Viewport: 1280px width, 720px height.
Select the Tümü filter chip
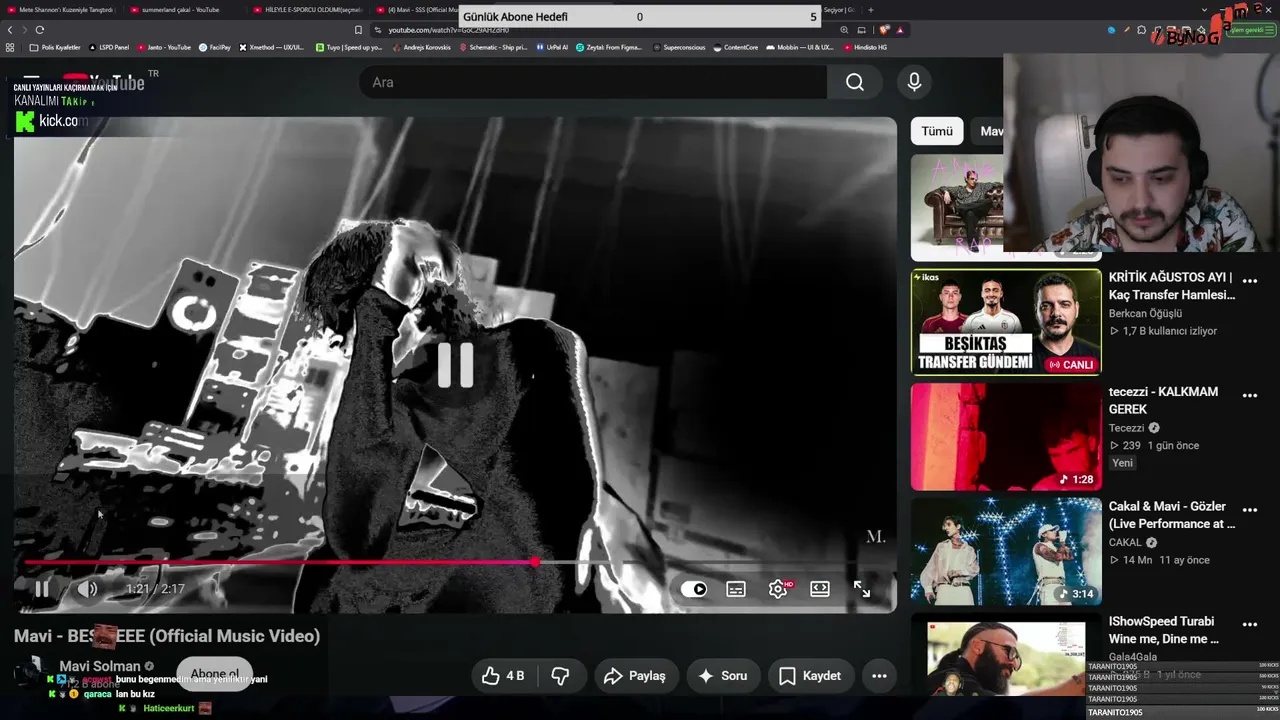coord(937,131)
